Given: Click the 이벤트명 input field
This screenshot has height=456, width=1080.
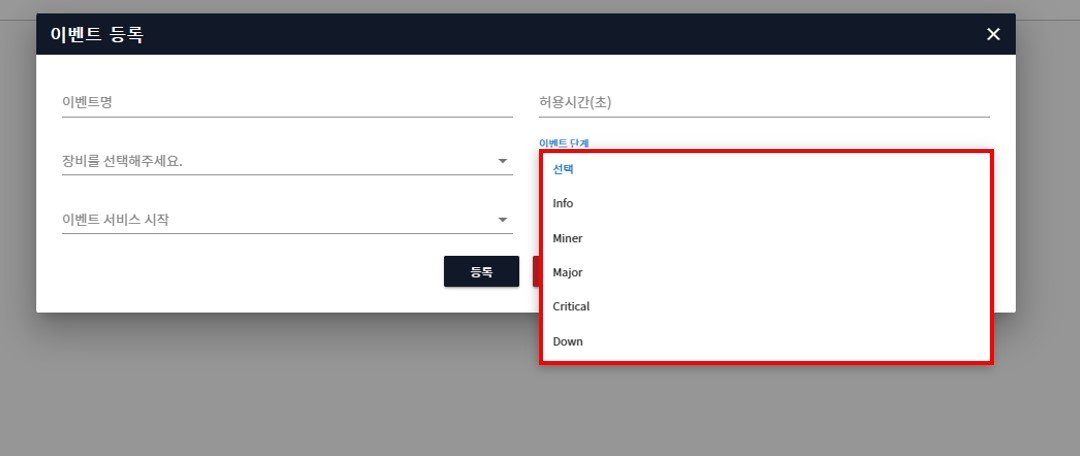Looking at the screenshot, I should (287, 102).
